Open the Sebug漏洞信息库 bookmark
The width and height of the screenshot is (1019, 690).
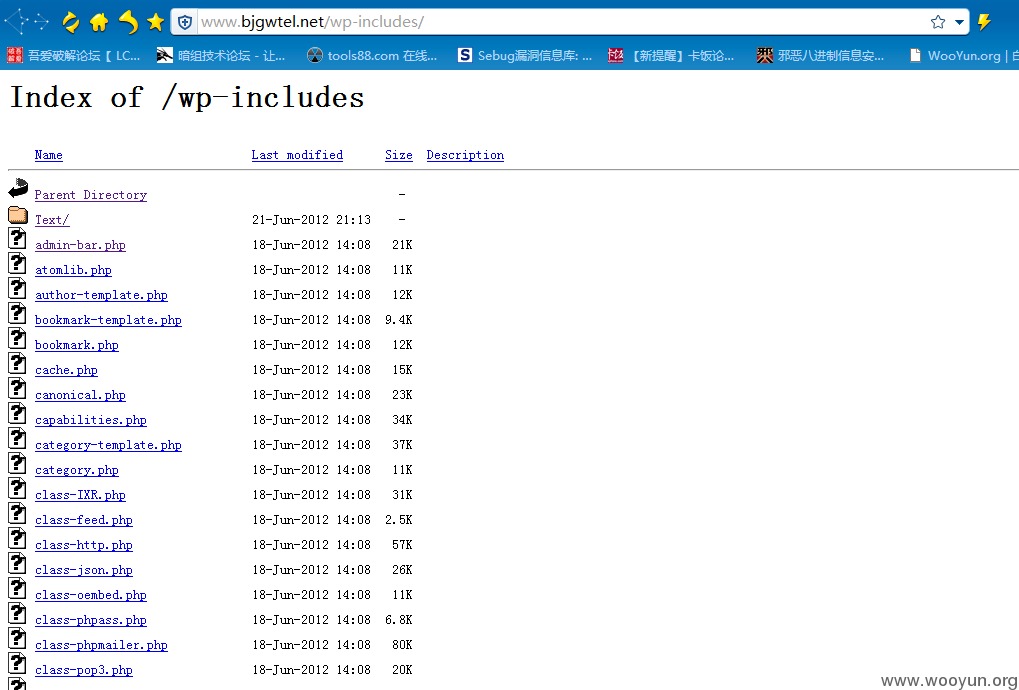pos(525,56)
